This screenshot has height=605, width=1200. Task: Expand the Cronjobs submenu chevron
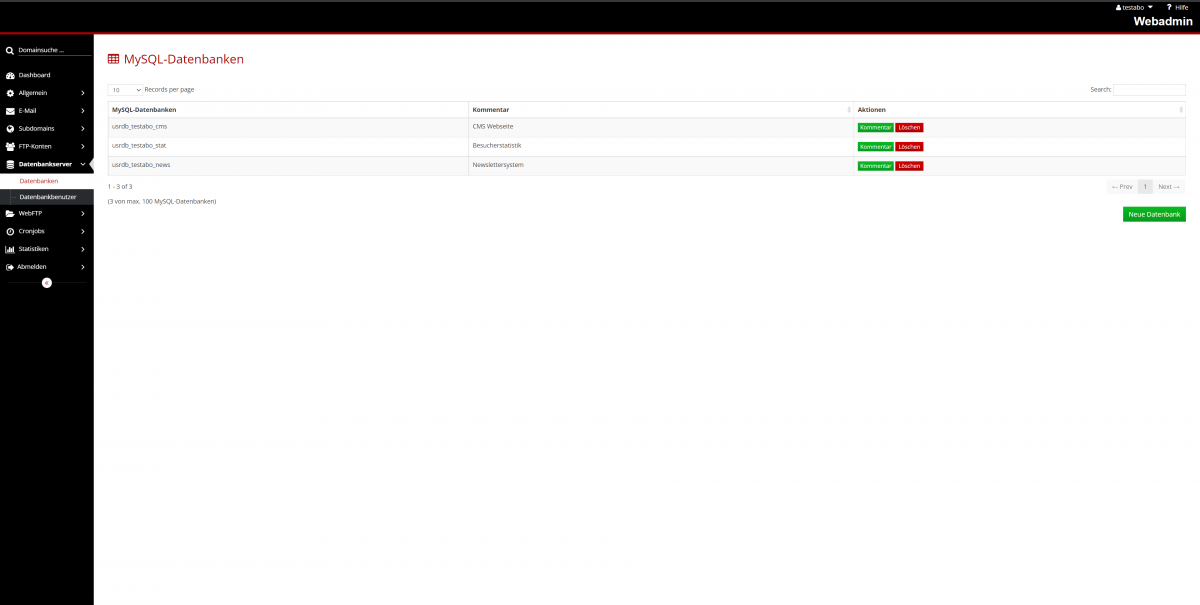(x=83, y=231)
